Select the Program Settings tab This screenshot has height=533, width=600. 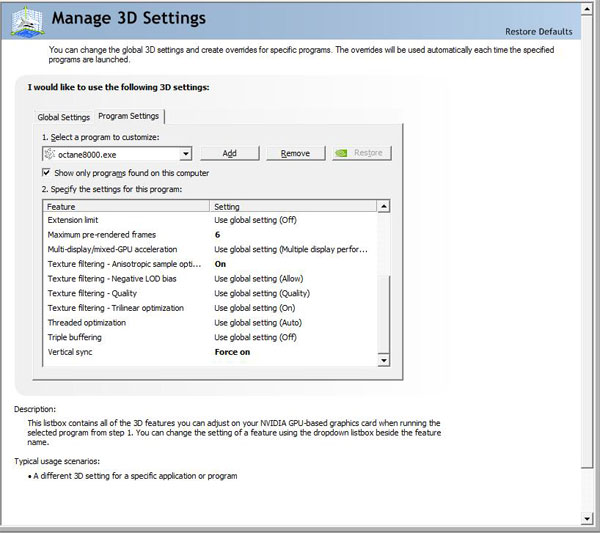tap(129, 116)
